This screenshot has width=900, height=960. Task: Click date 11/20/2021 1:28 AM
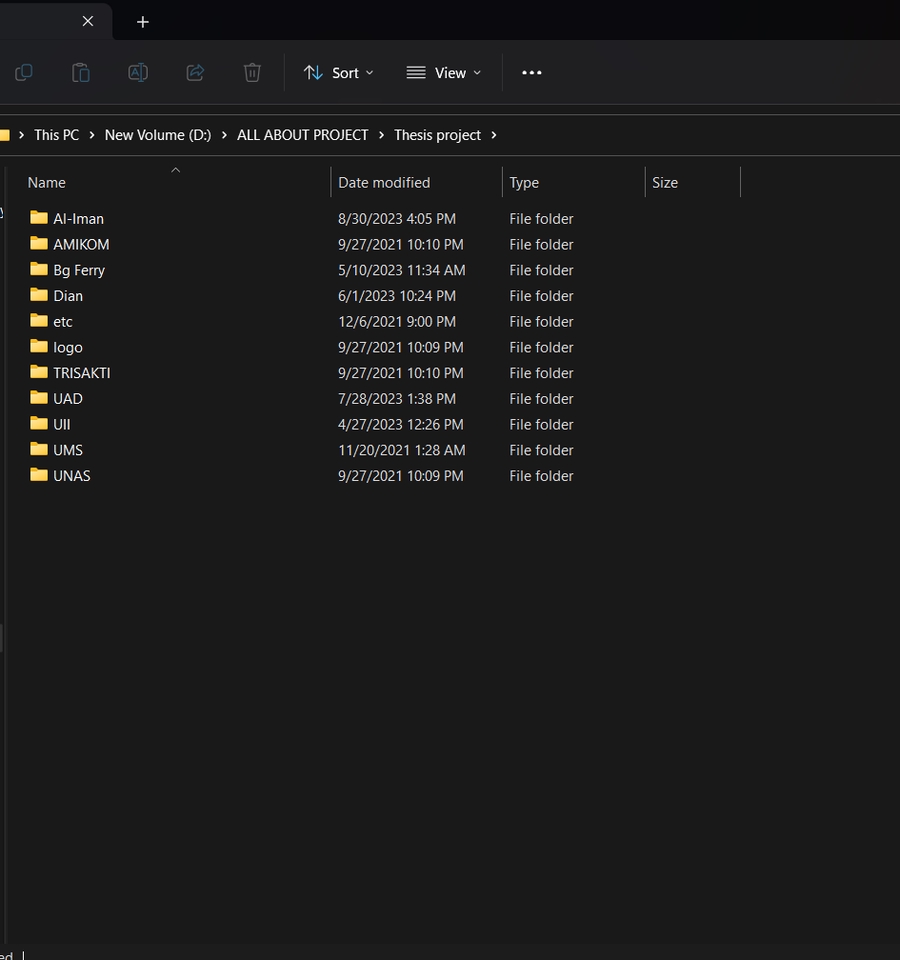[x=402, y=450]
